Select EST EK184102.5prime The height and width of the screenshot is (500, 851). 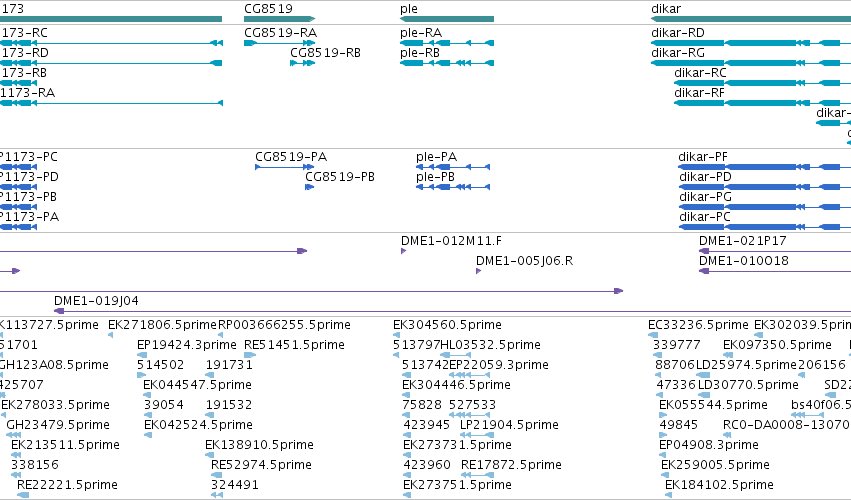coord(719,485)
